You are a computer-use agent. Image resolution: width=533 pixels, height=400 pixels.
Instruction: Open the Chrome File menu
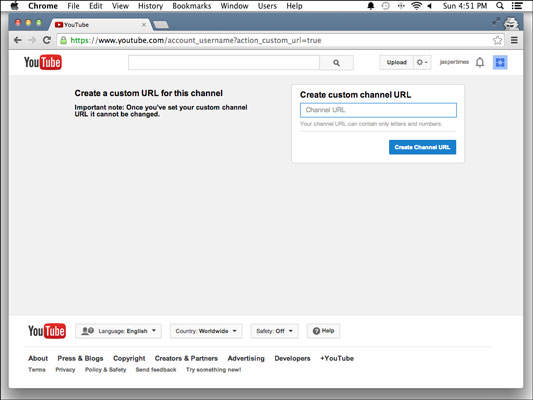coord(73,6)
